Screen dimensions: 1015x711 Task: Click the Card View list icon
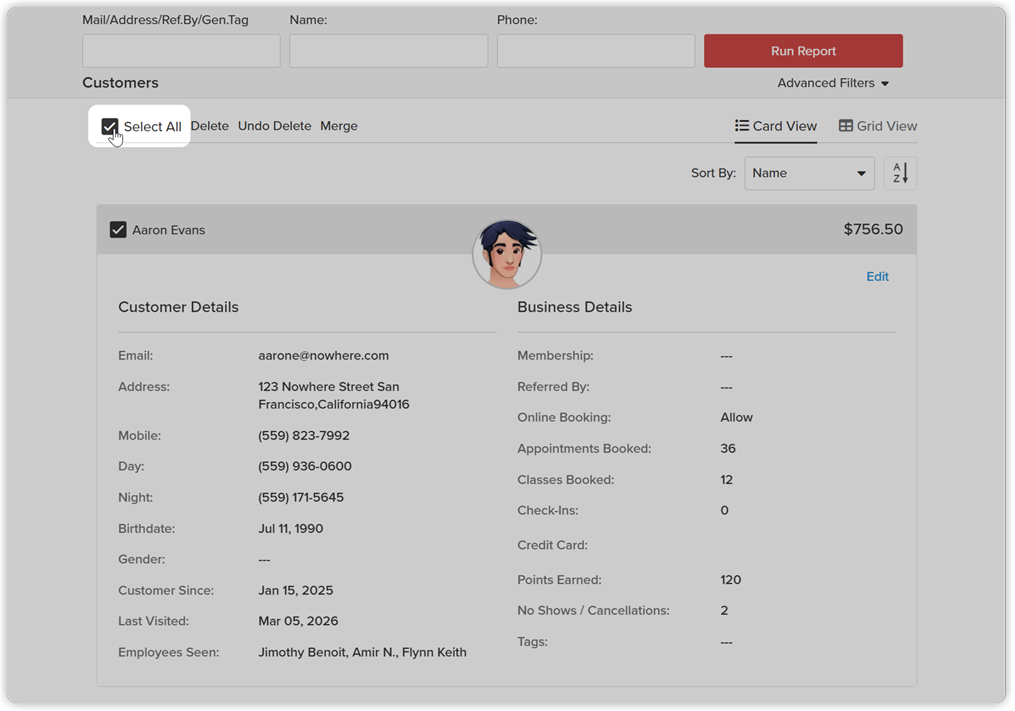742,126
